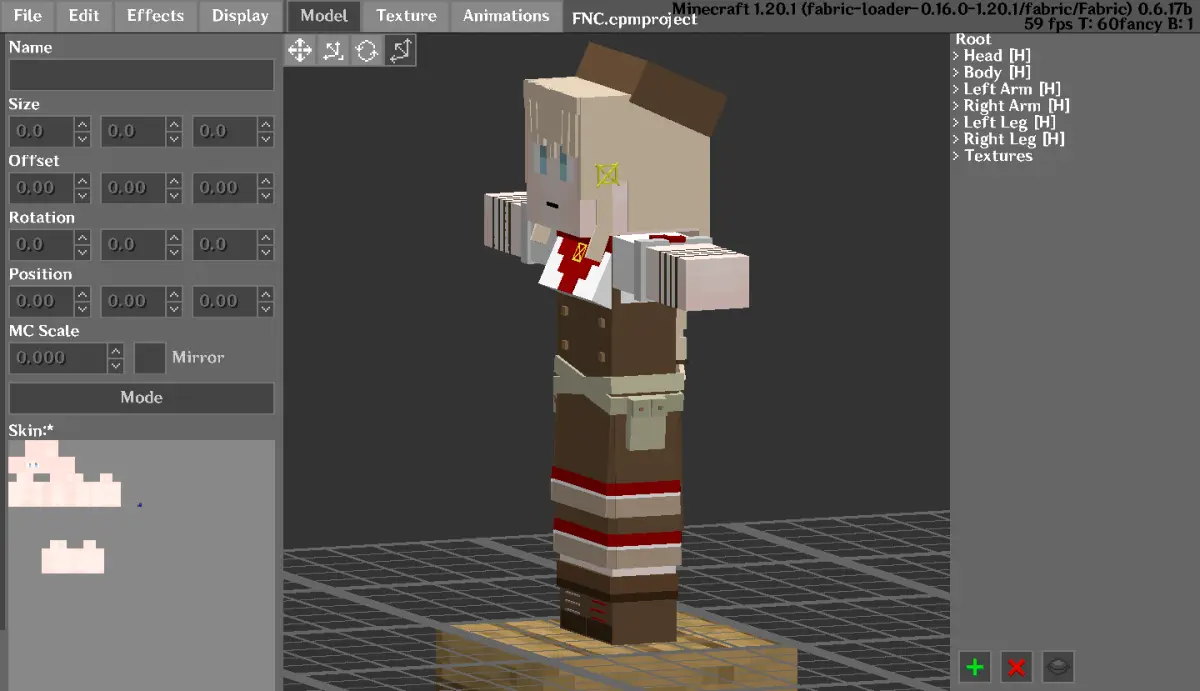Decrease MC Scale with down arrow
The width and height of the screenshot is (1200, 691).
(x=116, y=366)
